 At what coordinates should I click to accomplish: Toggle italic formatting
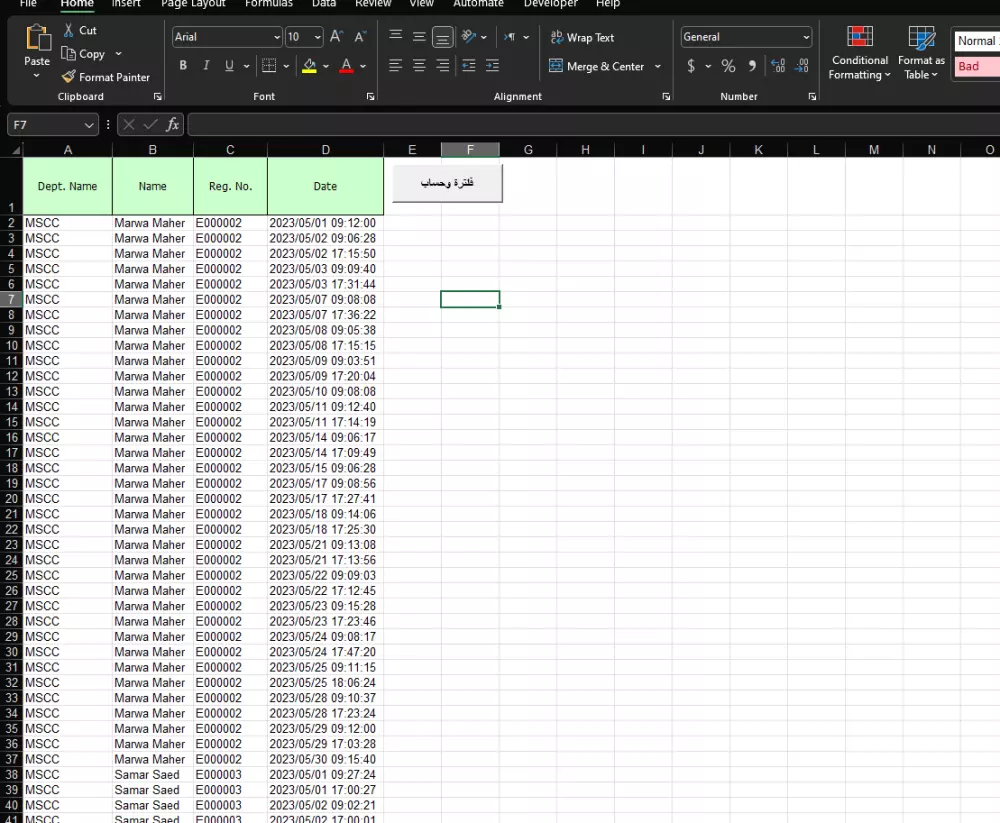(207, 65)
